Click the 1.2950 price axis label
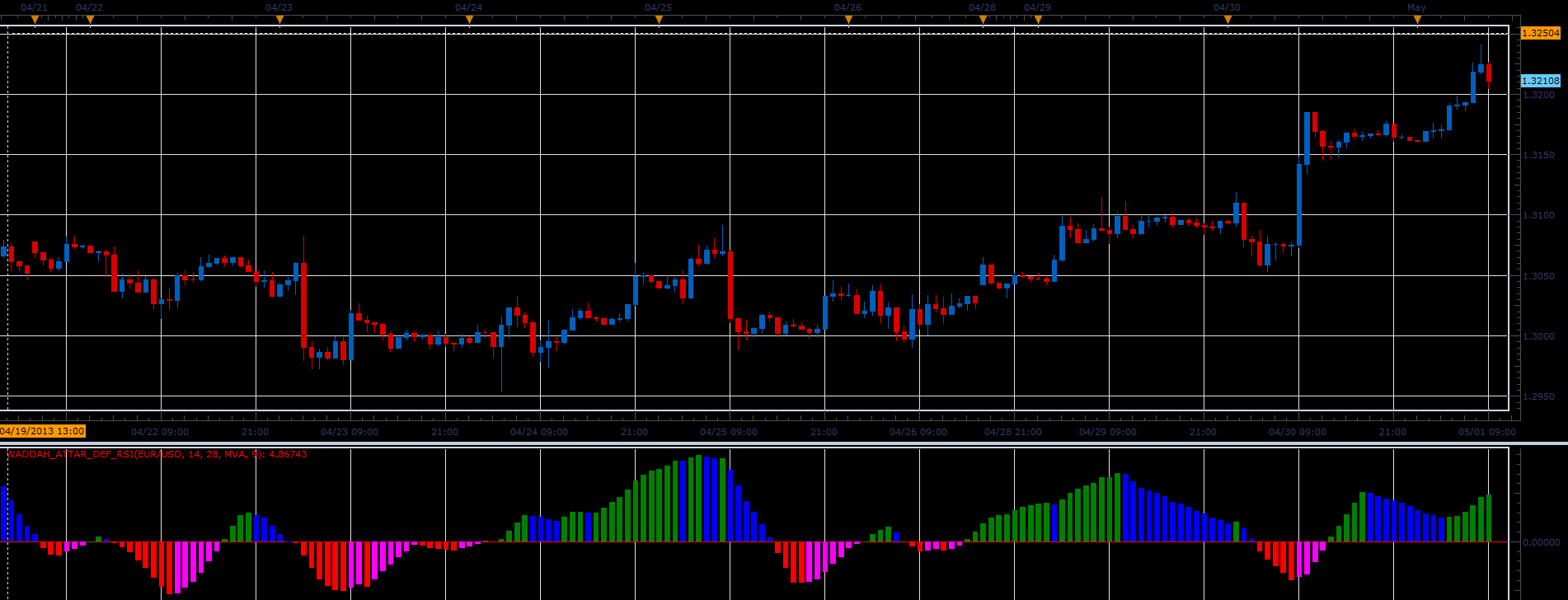The width and height of the screenshot is (1568, 600). coord(1538,396)
